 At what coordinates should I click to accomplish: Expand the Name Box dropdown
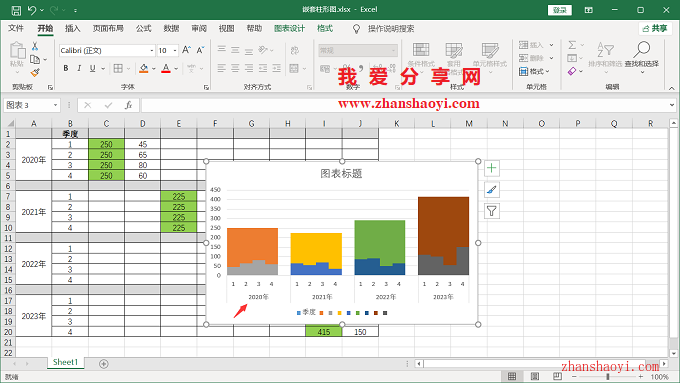(x=55, y=105)
